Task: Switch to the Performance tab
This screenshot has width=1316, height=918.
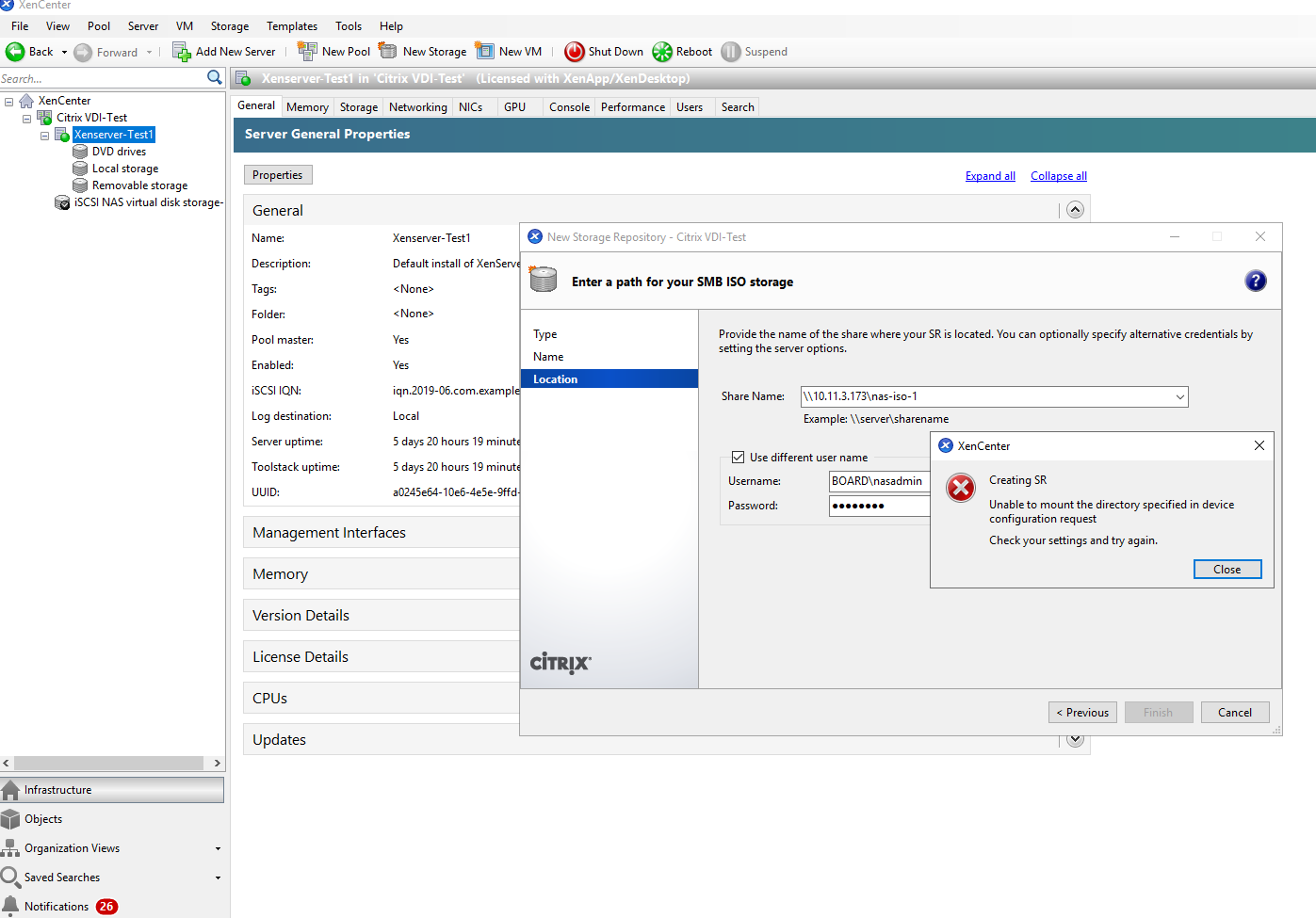Action: coord(633,107)
